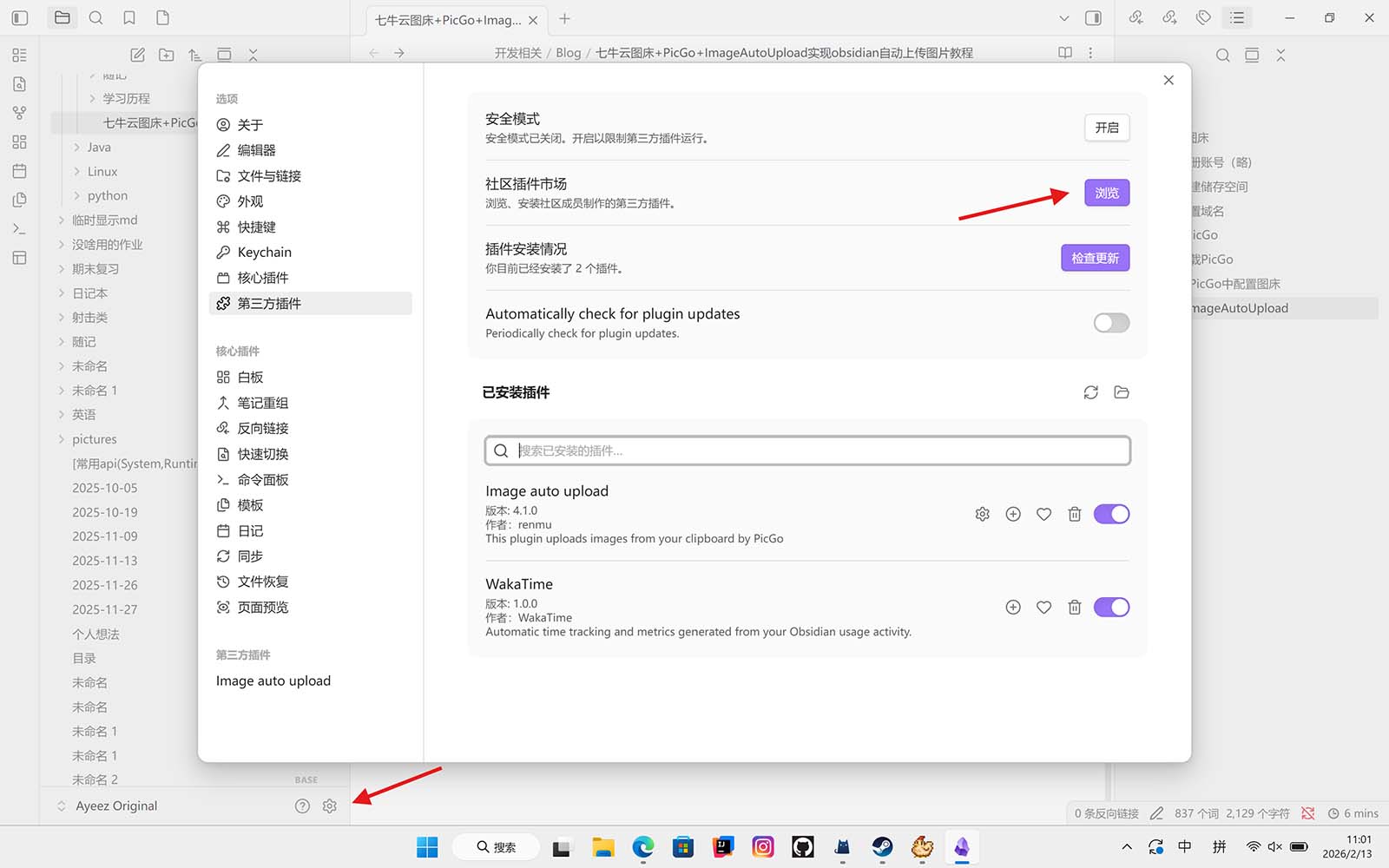Open the search icon in left sidebar

pos(96,18)
